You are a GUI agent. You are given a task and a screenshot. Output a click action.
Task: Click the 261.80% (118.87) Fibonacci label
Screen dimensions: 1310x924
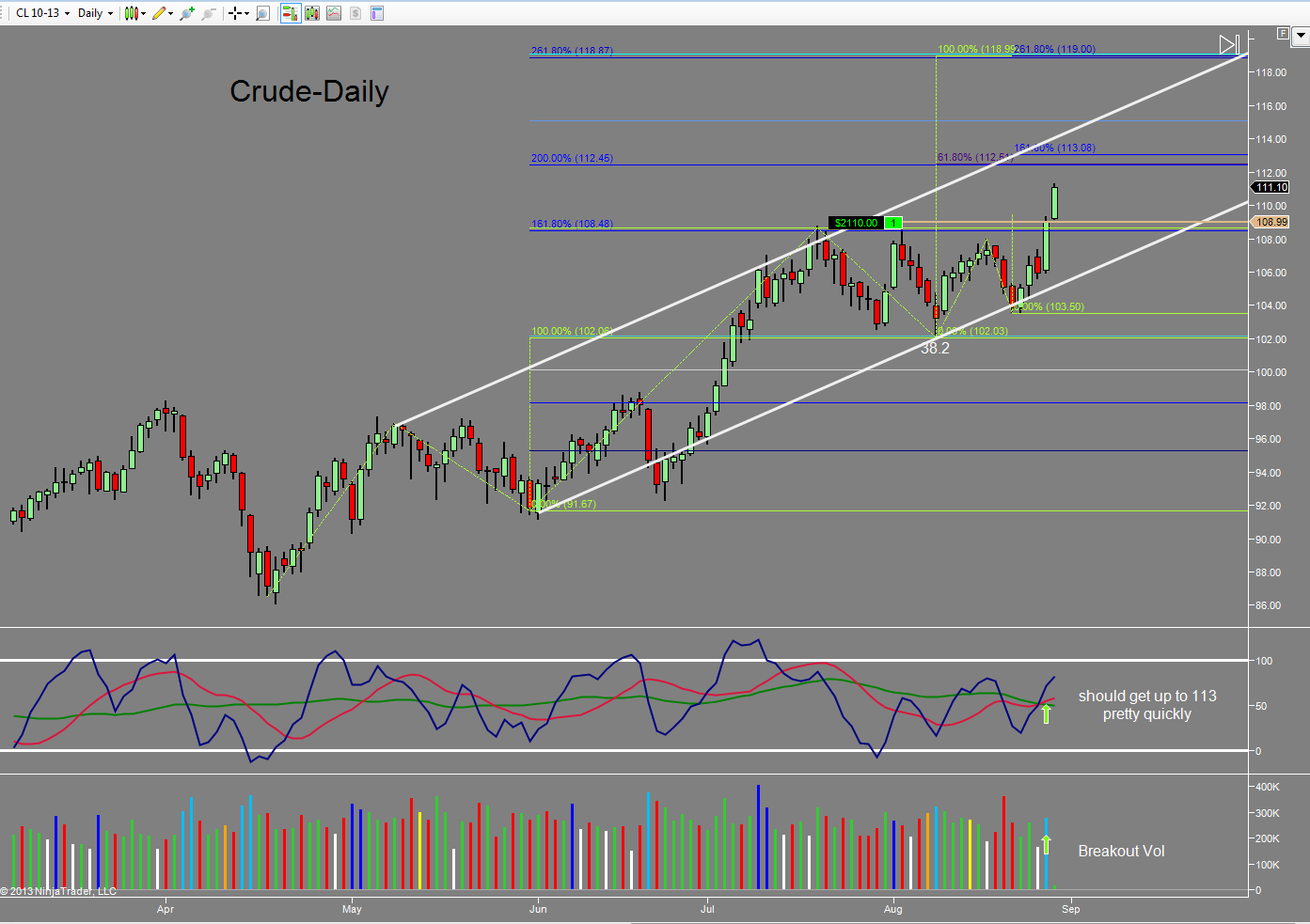(572, 51)
